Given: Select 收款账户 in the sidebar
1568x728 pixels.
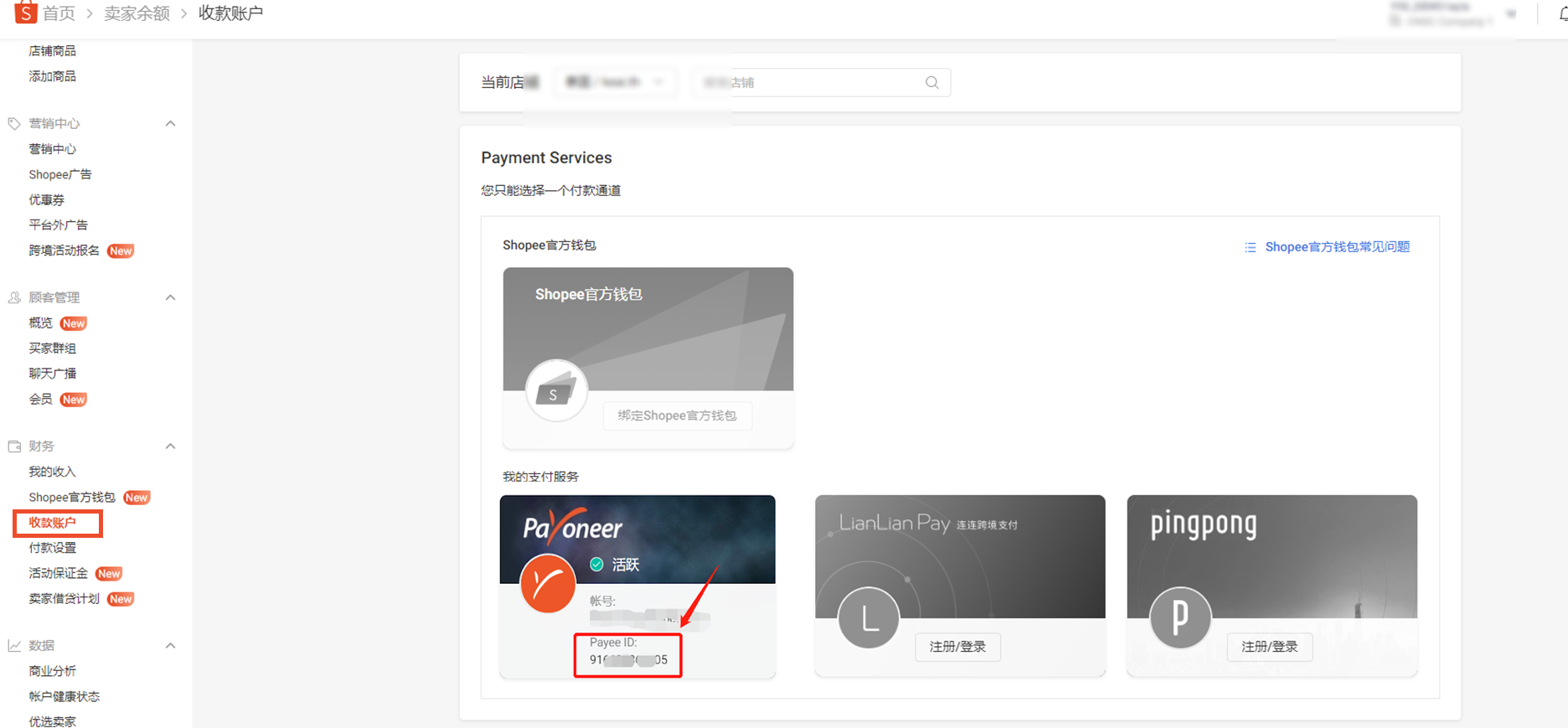Looking at the screenshot, I should point(53,523).
